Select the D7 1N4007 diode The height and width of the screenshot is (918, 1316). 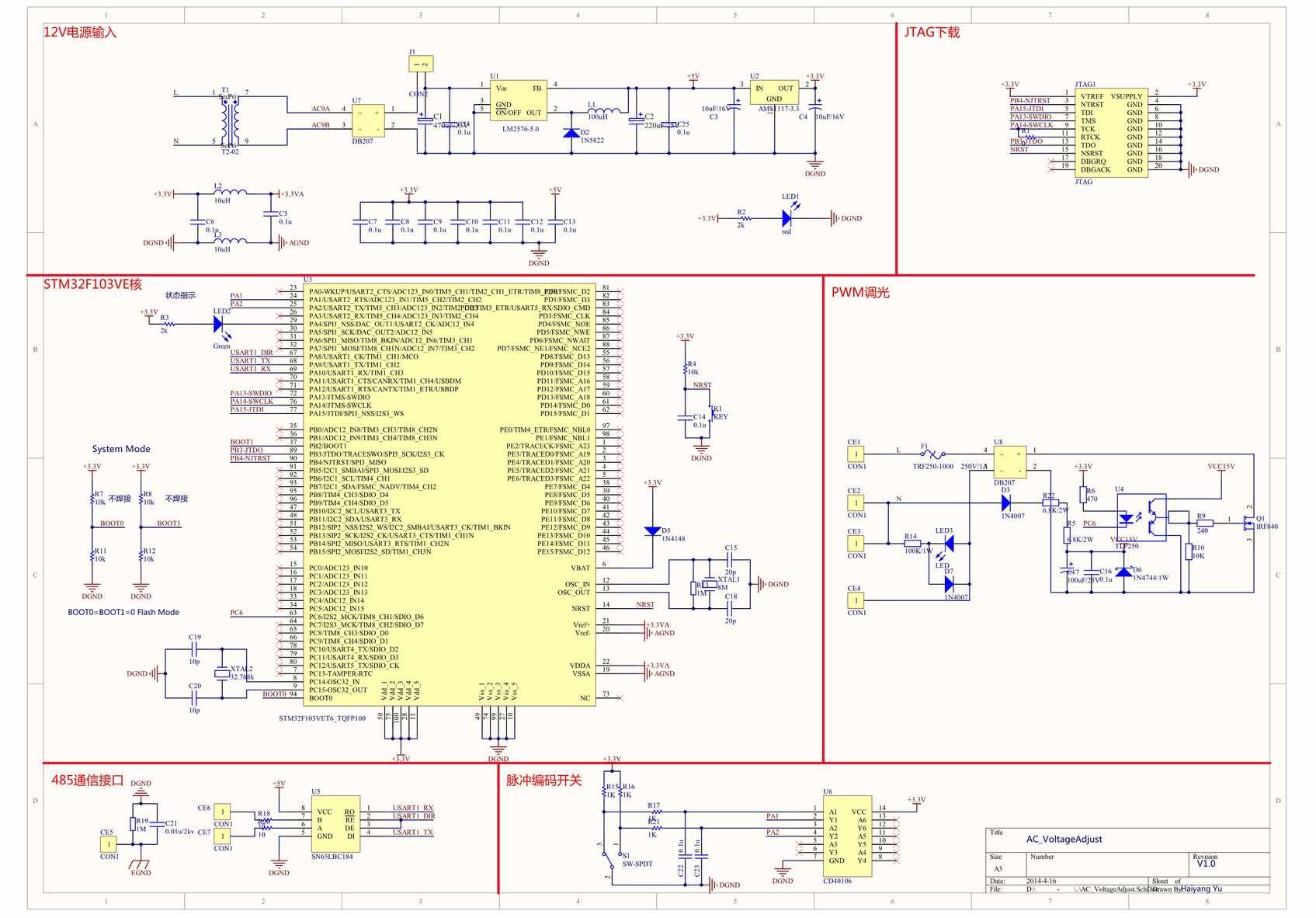click(949, 584)
